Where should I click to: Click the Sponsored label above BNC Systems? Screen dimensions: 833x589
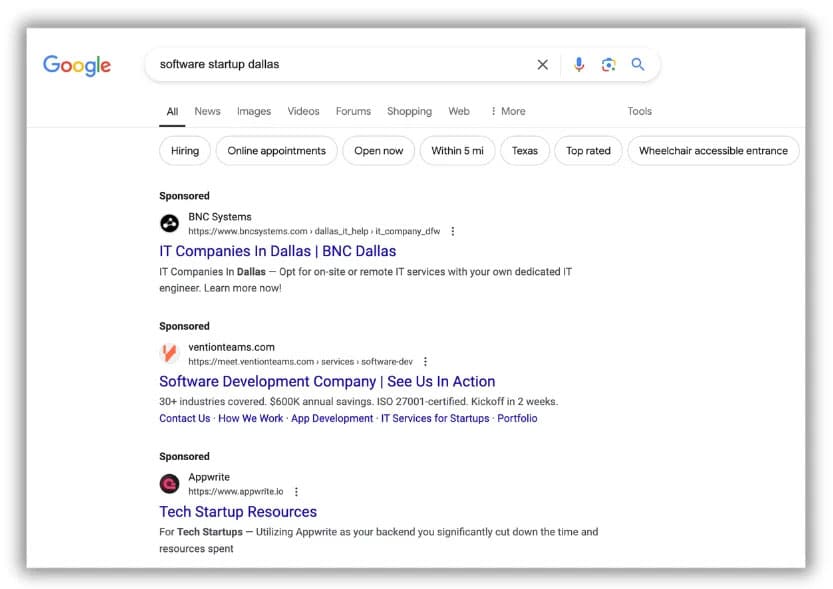tap(184, 196)
